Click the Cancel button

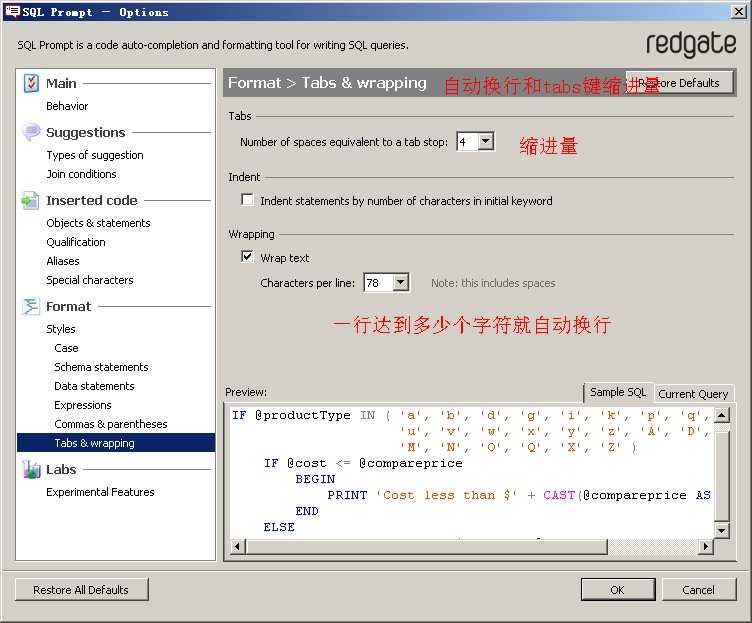tap(699, 589)
